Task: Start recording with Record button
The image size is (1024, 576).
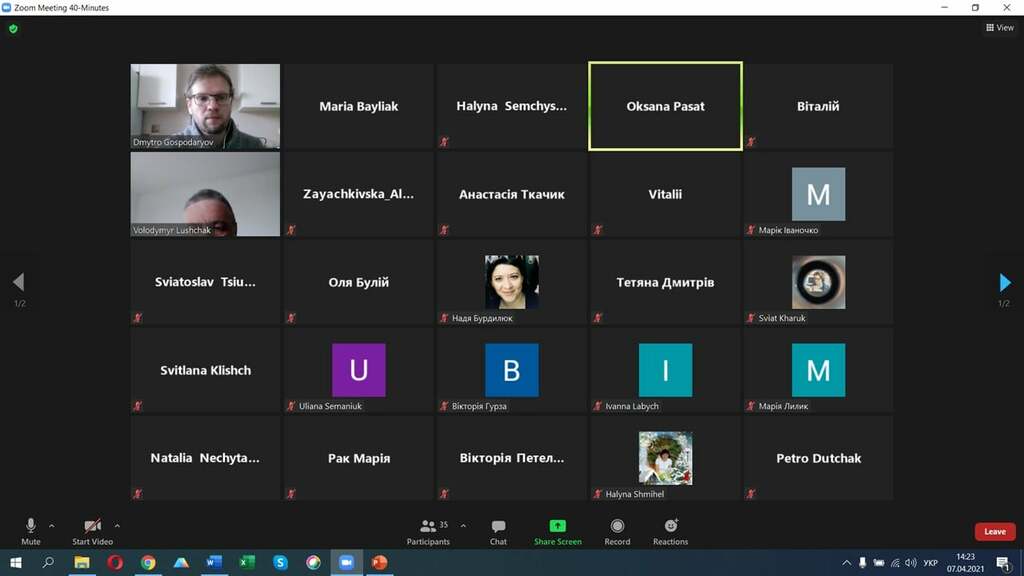Action: [617, 532]
